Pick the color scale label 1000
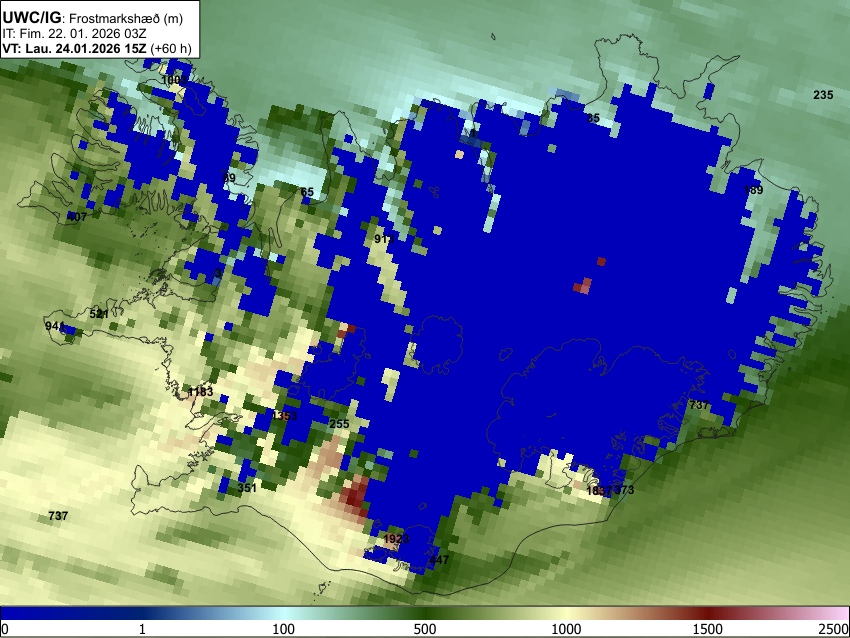The width and height of the screenshot is (850, 638). (566, 629)
